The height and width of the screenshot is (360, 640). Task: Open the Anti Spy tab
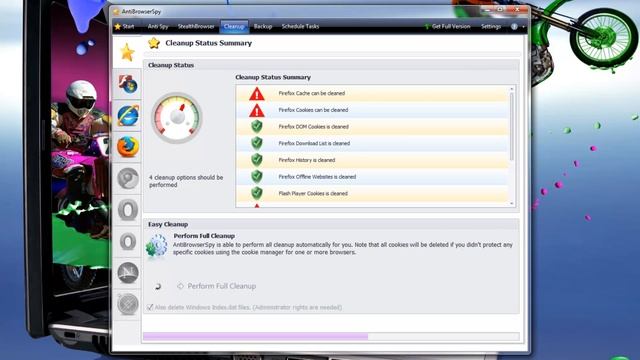pyautogui.click(x=158, y=27)
